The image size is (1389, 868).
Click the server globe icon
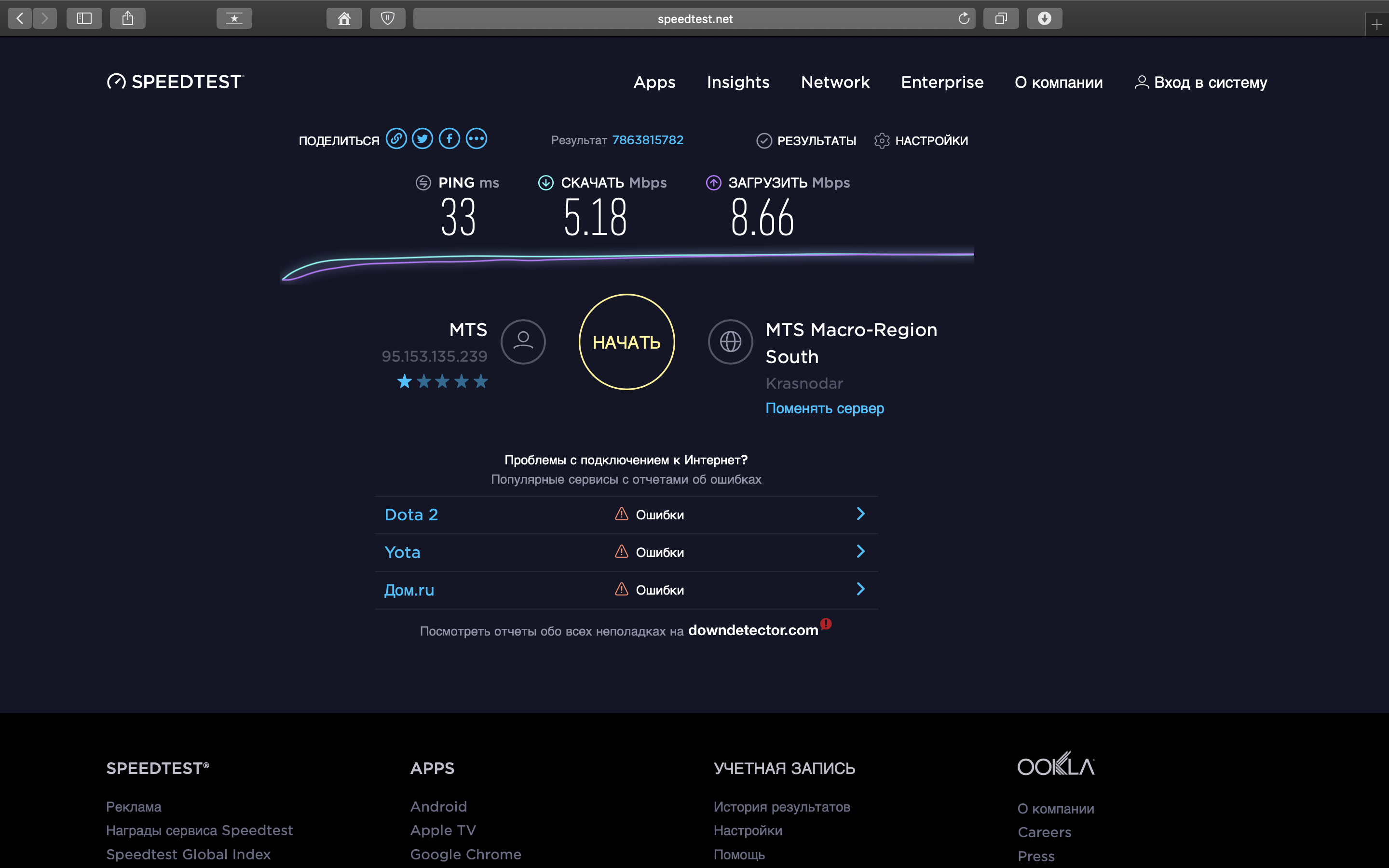pyautogui.click(x=731, y=341)
